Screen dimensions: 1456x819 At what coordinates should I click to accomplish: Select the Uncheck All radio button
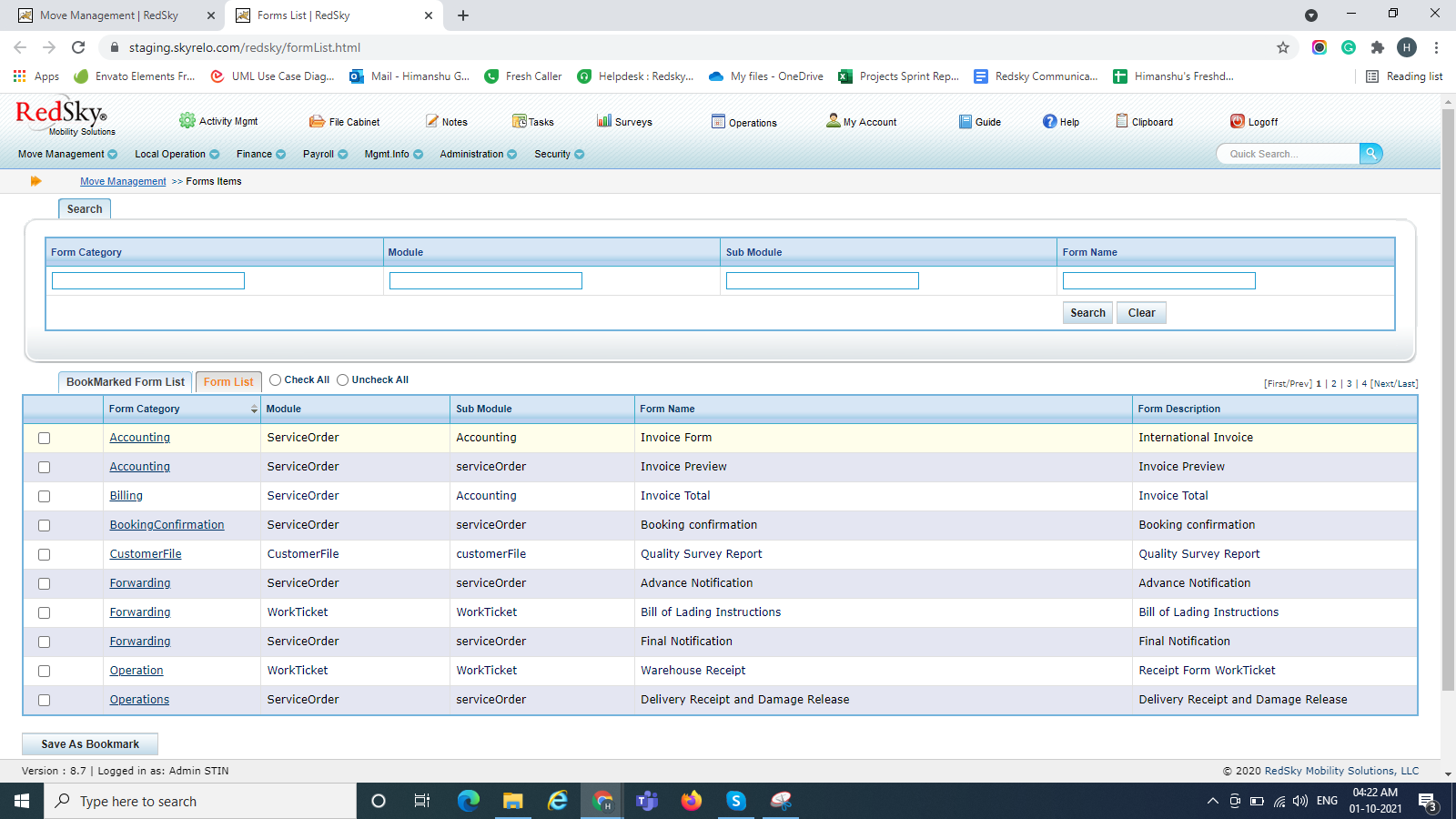(342, 380)
